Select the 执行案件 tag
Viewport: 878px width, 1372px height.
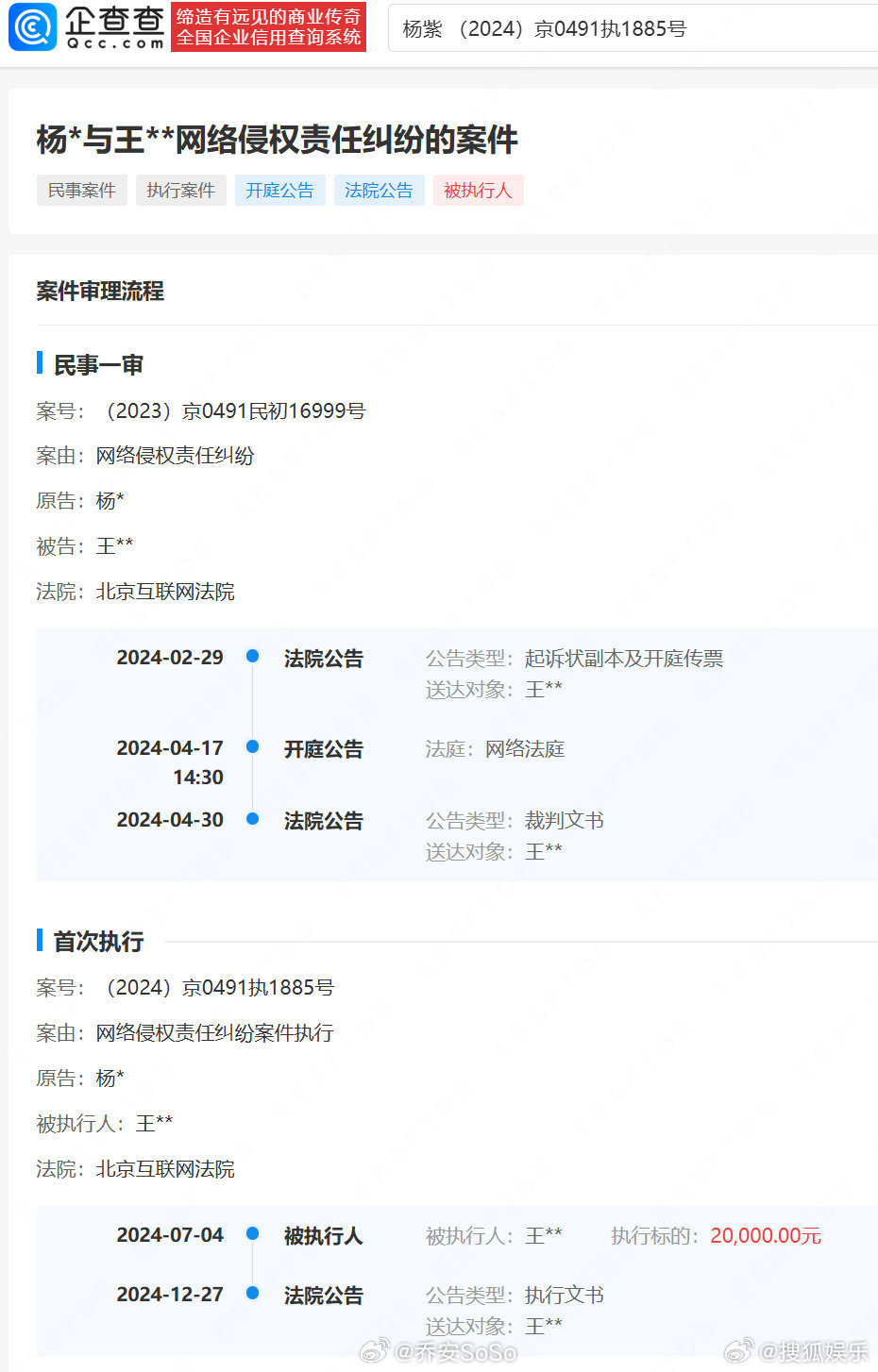click(180, 190)
